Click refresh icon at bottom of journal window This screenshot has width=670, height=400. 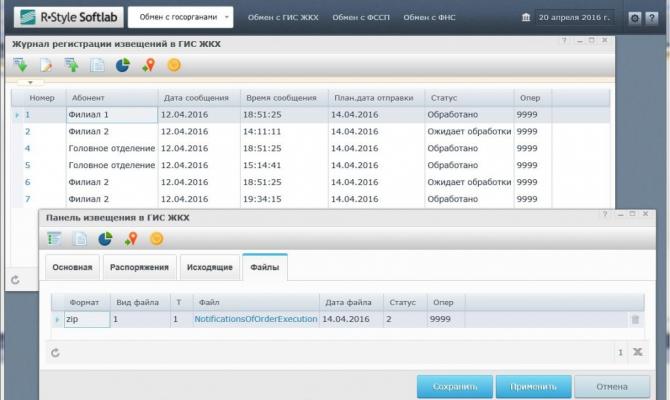pyautogui.click(x=15, y=280)
